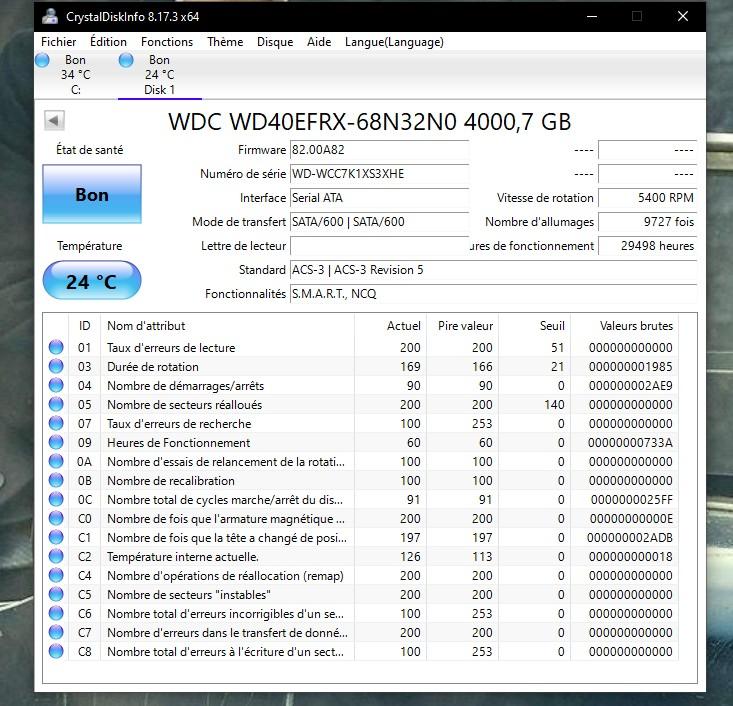Image resolution: width=733 pixels, height=706 pixels.
Task: Click status orb for attribute C2
Action: point(56,556)
